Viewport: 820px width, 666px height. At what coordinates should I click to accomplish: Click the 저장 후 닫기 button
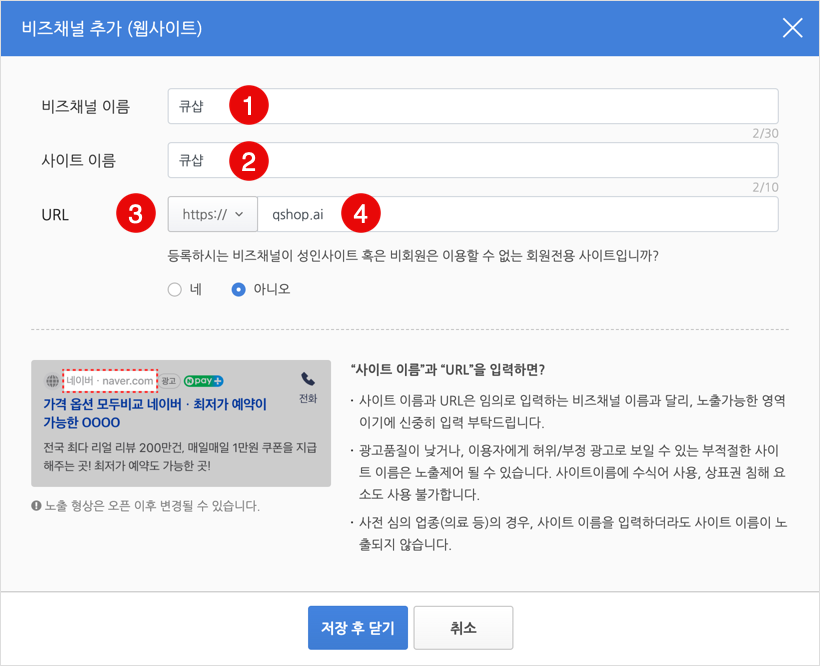[x=358, y=628]
